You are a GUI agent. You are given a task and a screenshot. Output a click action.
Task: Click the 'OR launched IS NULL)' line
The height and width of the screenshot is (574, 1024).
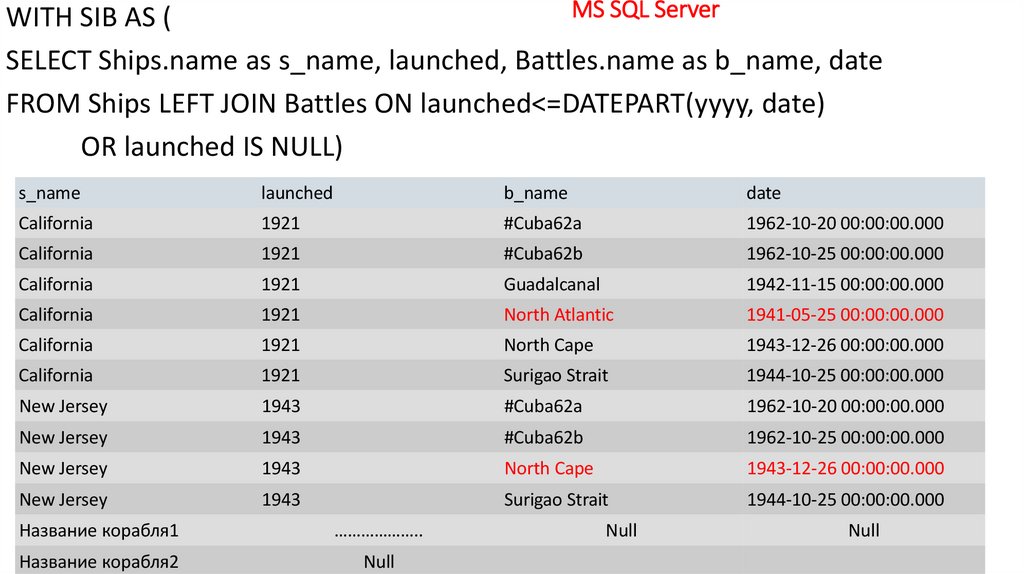click(x=211, y=147)
